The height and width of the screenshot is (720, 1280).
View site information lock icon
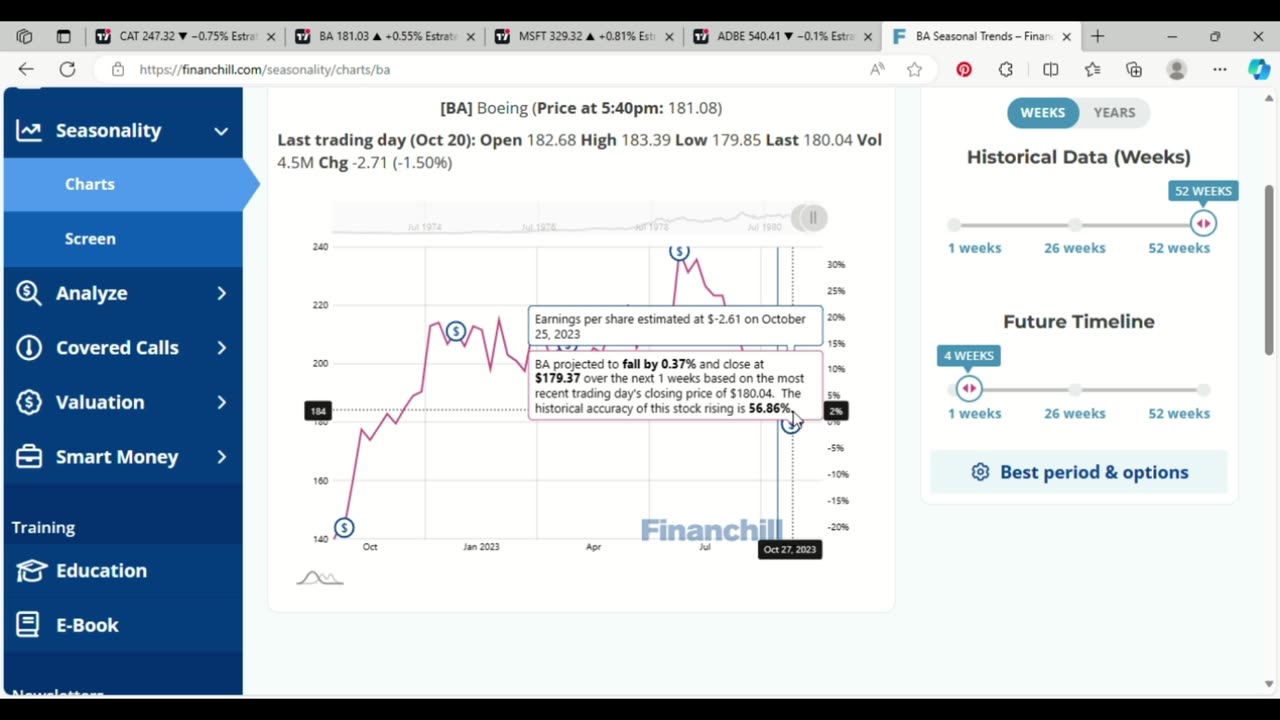(x=118, y=69)
